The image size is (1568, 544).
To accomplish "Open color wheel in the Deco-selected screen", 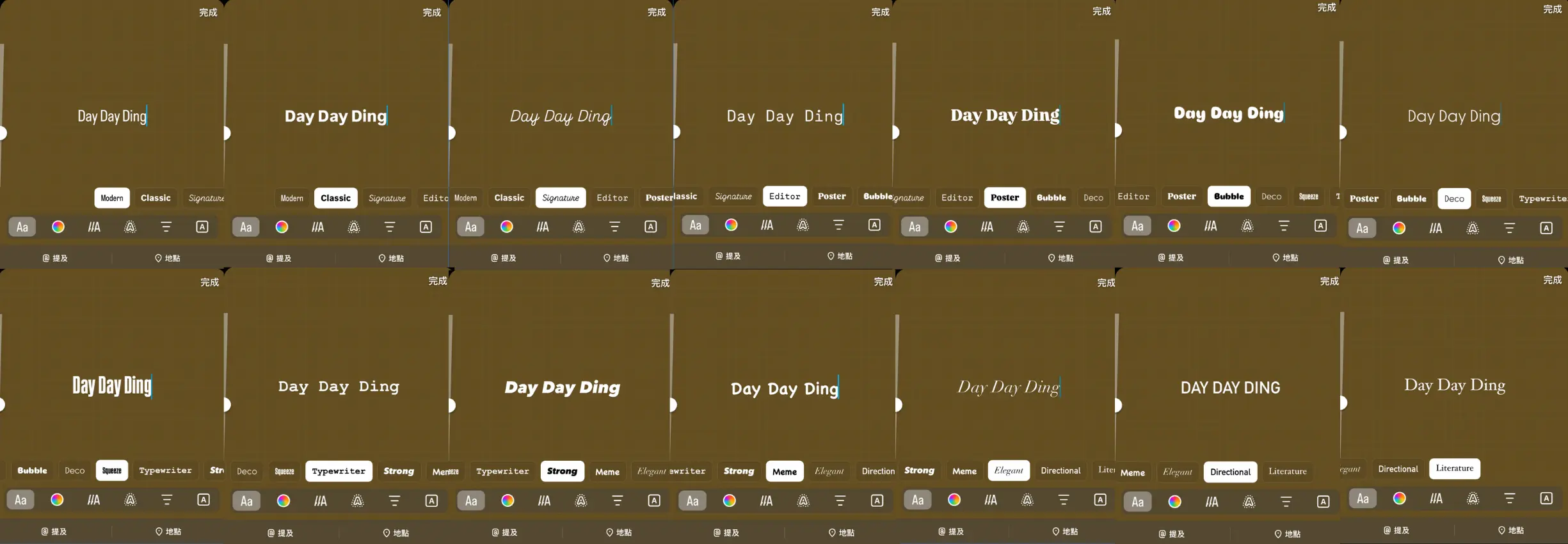I will coord(1399,228).
